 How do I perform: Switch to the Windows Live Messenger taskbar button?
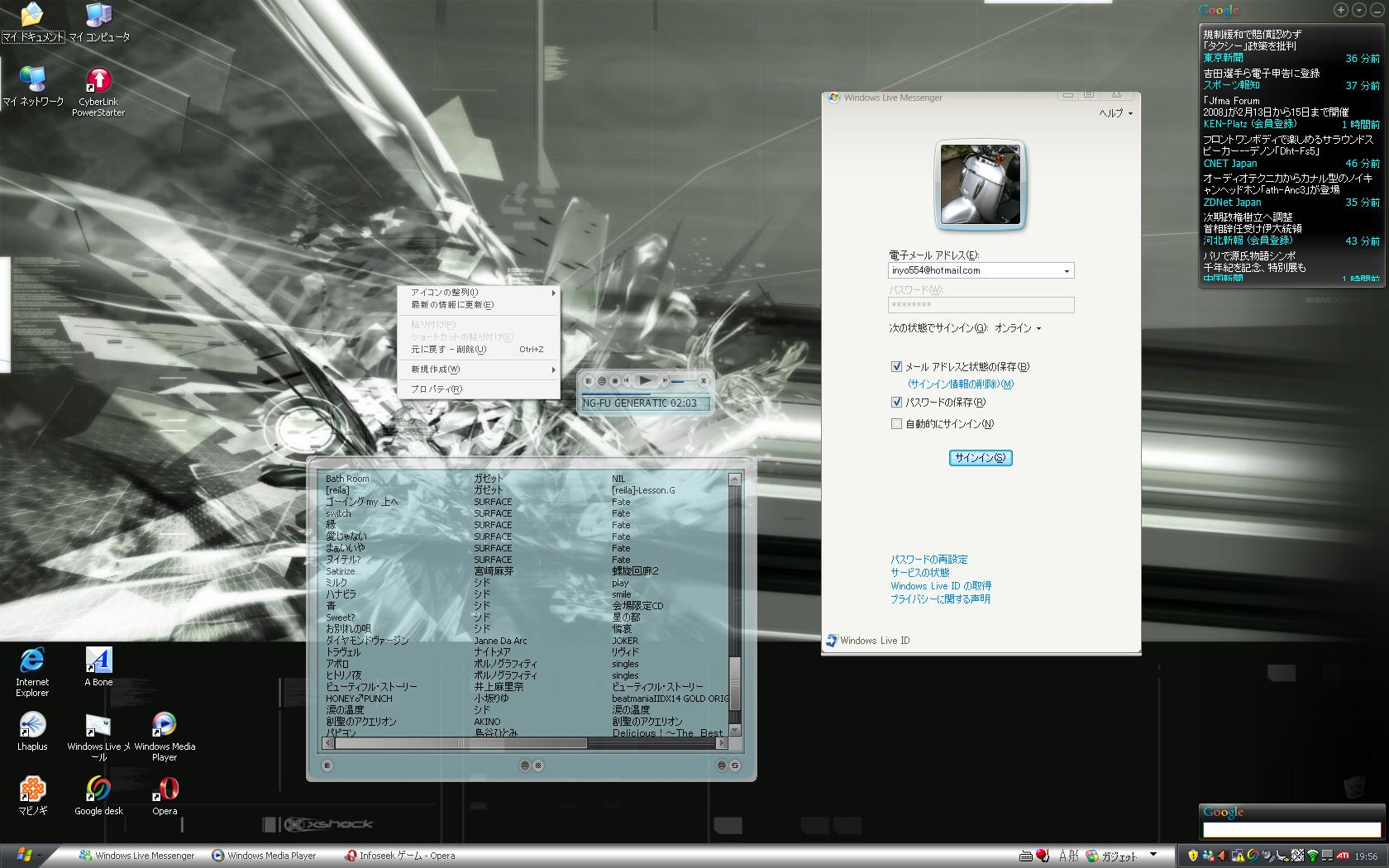click(136, 856)
